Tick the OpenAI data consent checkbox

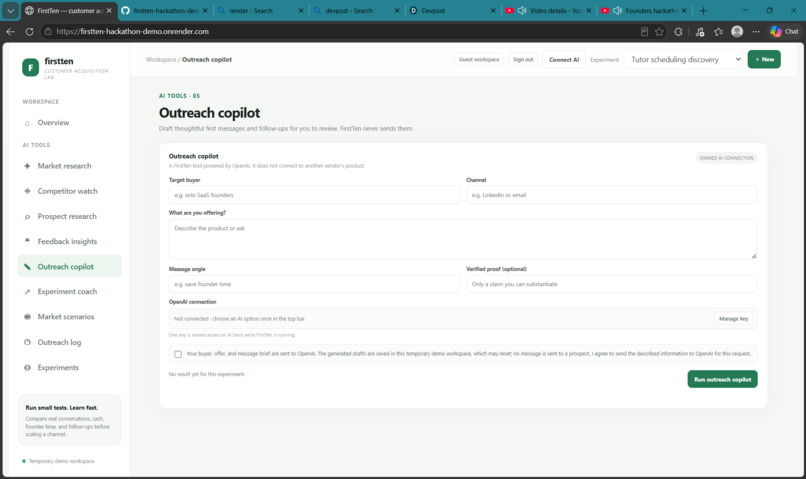[x=178, y=354]
